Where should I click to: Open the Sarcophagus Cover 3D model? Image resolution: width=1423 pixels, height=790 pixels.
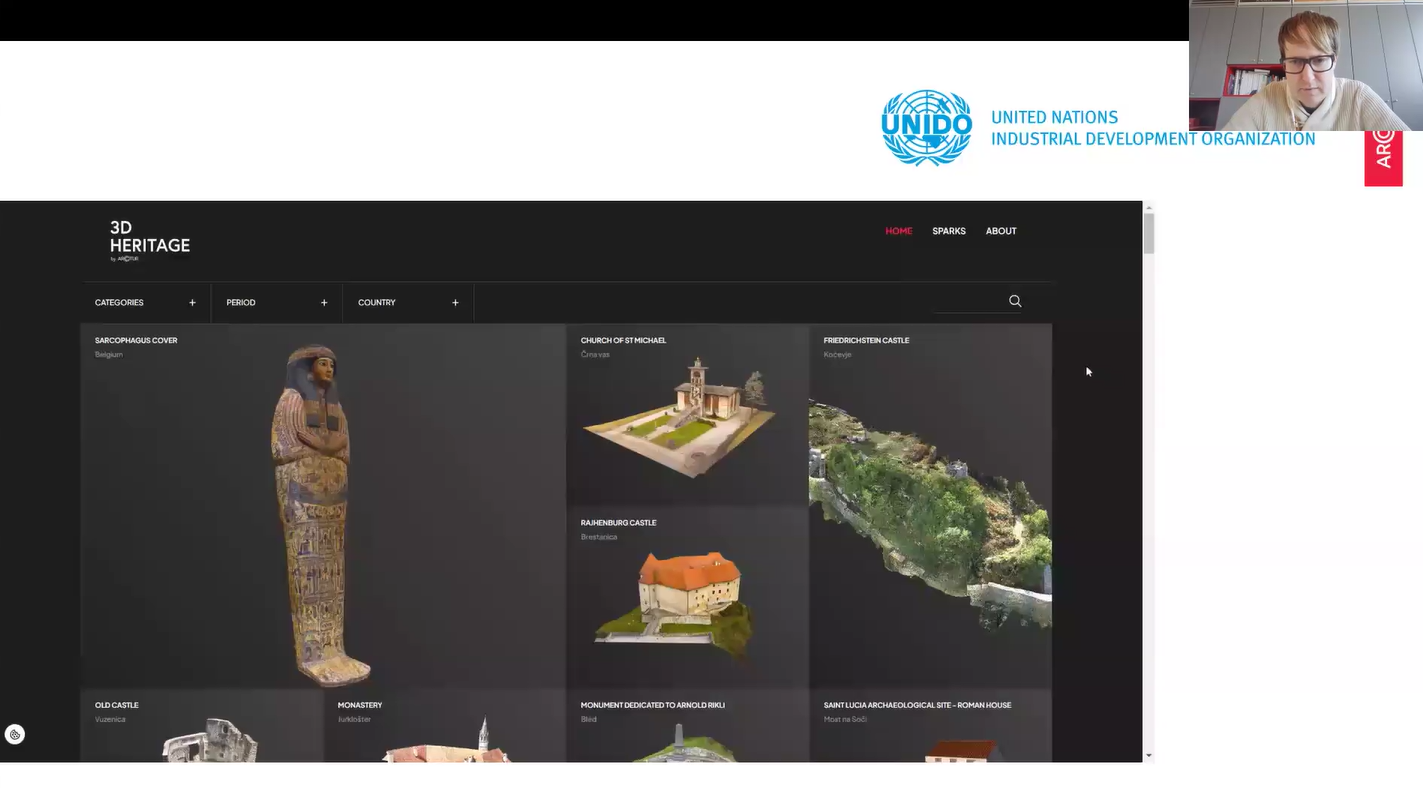[x=322, y=510]
